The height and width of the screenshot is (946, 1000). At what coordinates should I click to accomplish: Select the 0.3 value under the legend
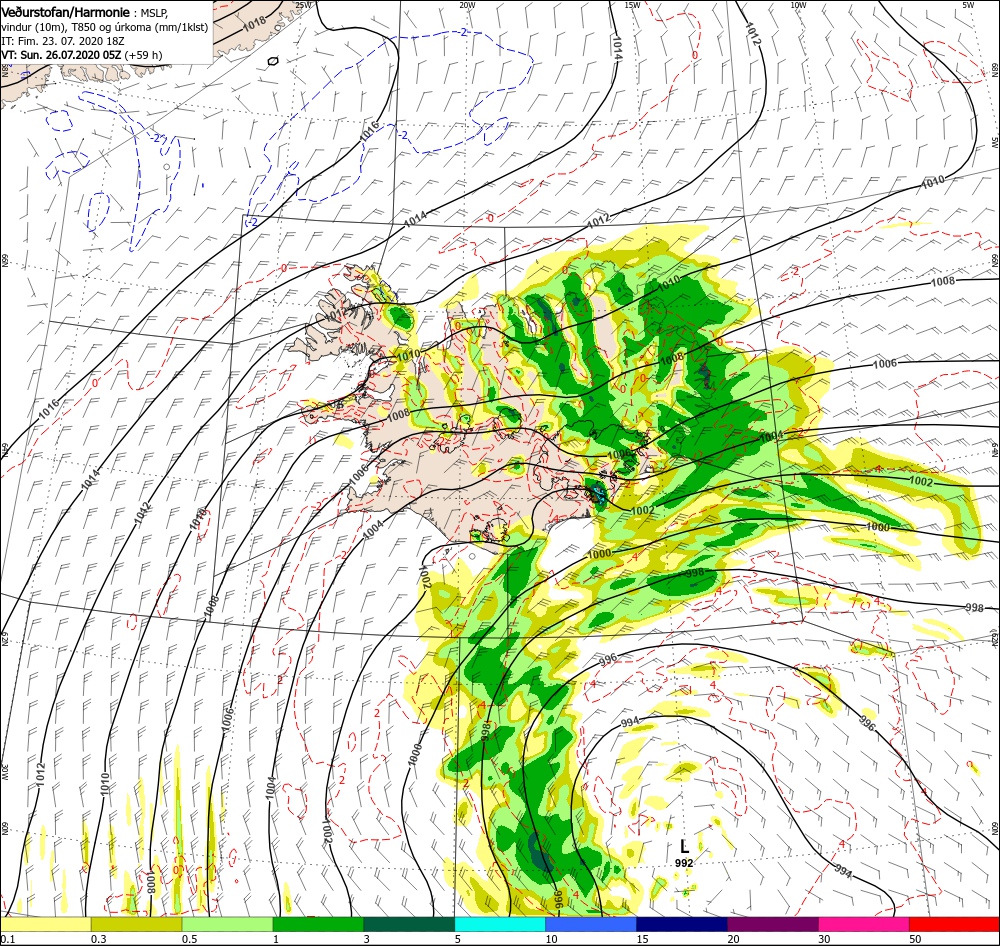tap(99, 939)
